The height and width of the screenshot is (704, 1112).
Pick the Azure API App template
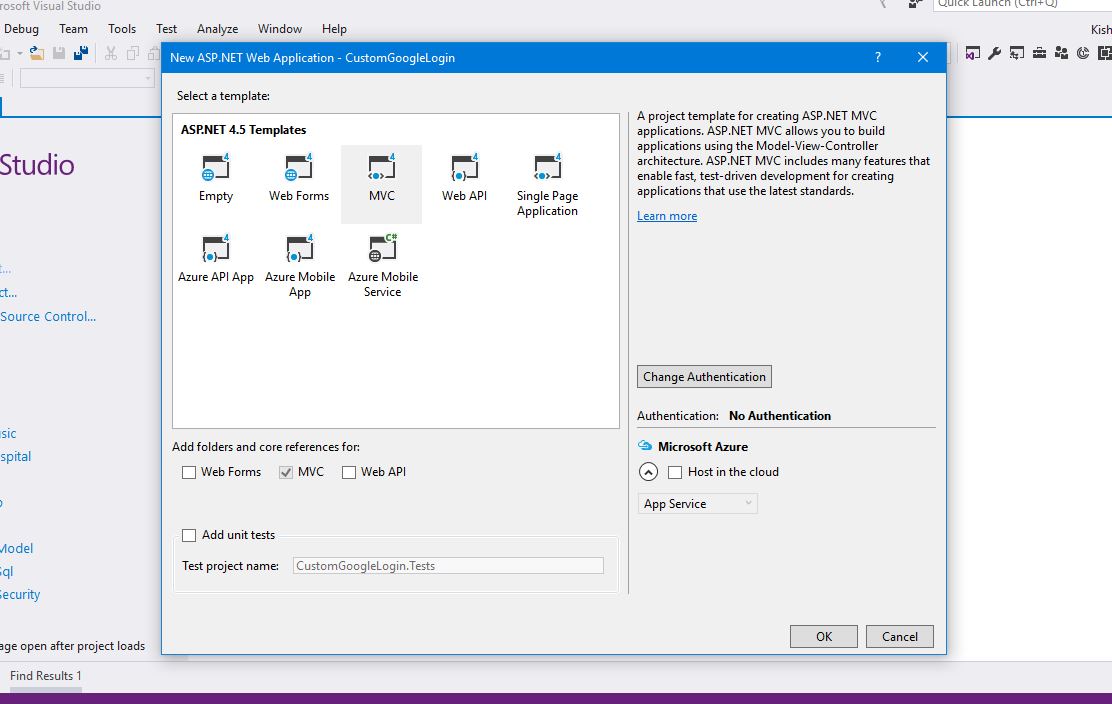pyautogui.click(x=216, y=259)
